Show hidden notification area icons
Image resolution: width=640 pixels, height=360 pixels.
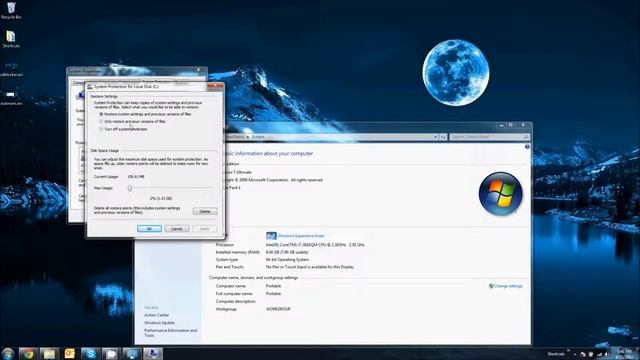[575, 354]
